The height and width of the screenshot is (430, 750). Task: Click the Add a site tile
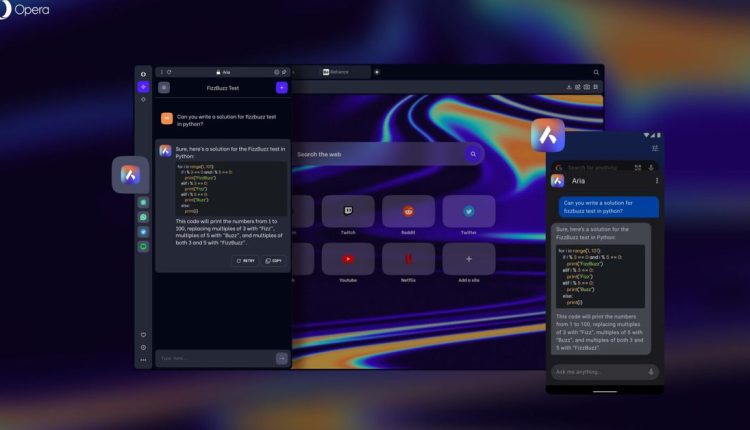click(467, 259)
